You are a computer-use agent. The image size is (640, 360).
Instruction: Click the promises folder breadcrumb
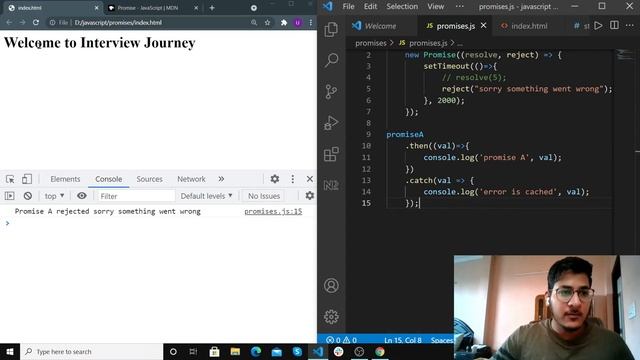click(371, 43)
